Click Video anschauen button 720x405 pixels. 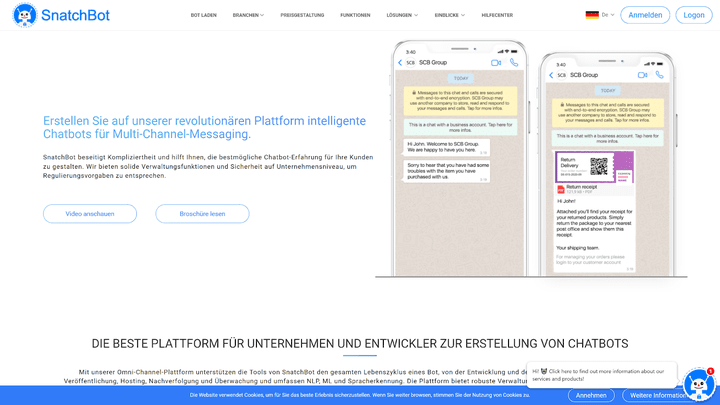(90, 214)
